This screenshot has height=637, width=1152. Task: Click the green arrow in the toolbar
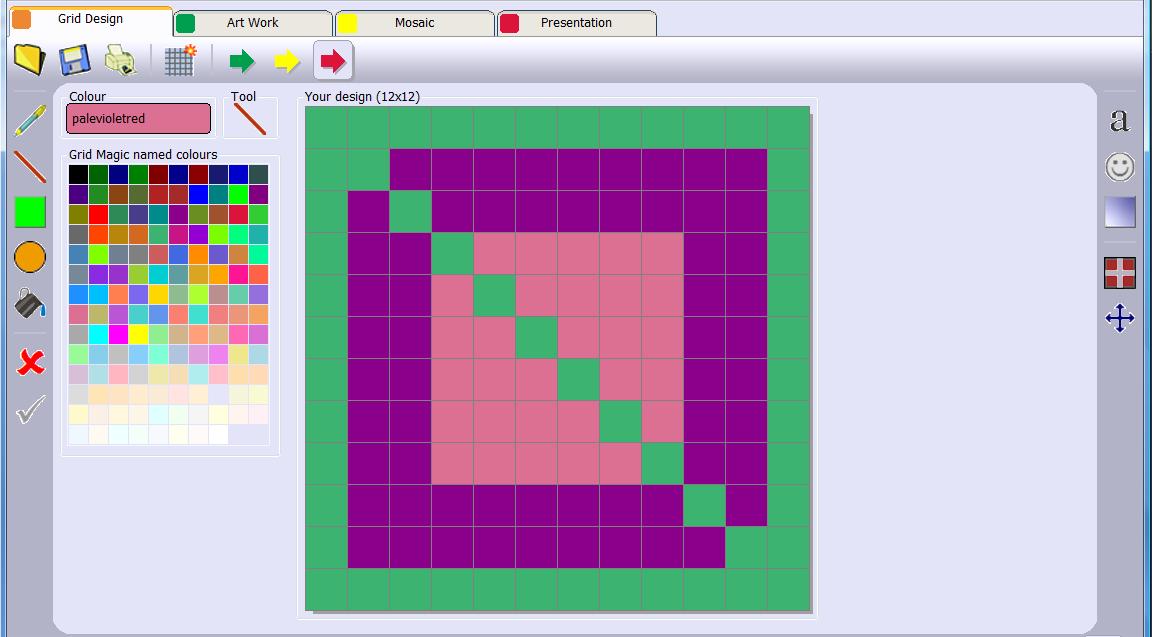(x=240, y=60)
